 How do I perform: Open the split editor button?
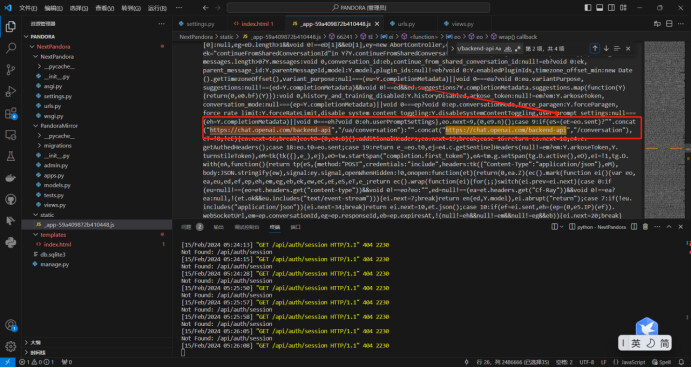[669, 24]
